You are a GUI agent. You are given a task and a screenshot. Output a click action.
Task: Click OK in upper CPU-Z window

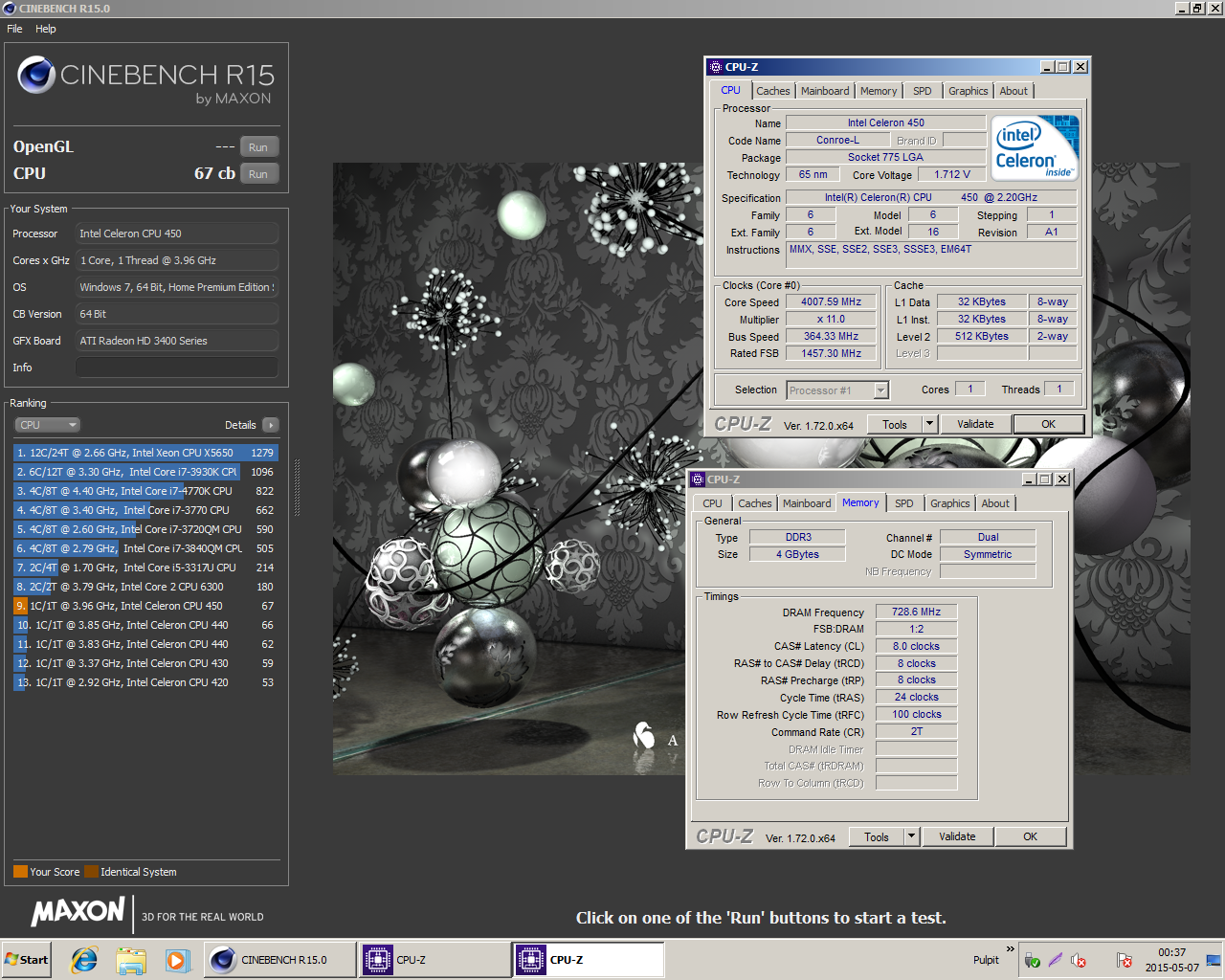1048,424
